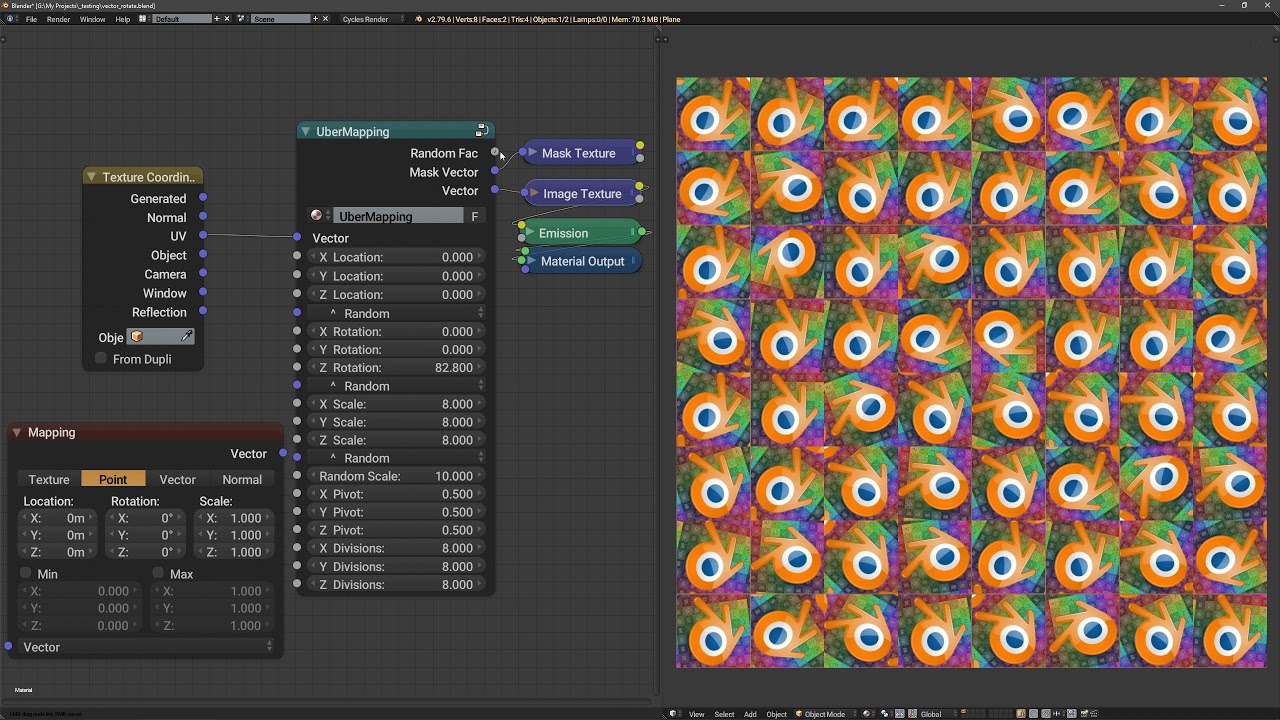The image size is (1280, 720).
Task: Click the eyedropper in the Object field
Action: coord(187,337)
